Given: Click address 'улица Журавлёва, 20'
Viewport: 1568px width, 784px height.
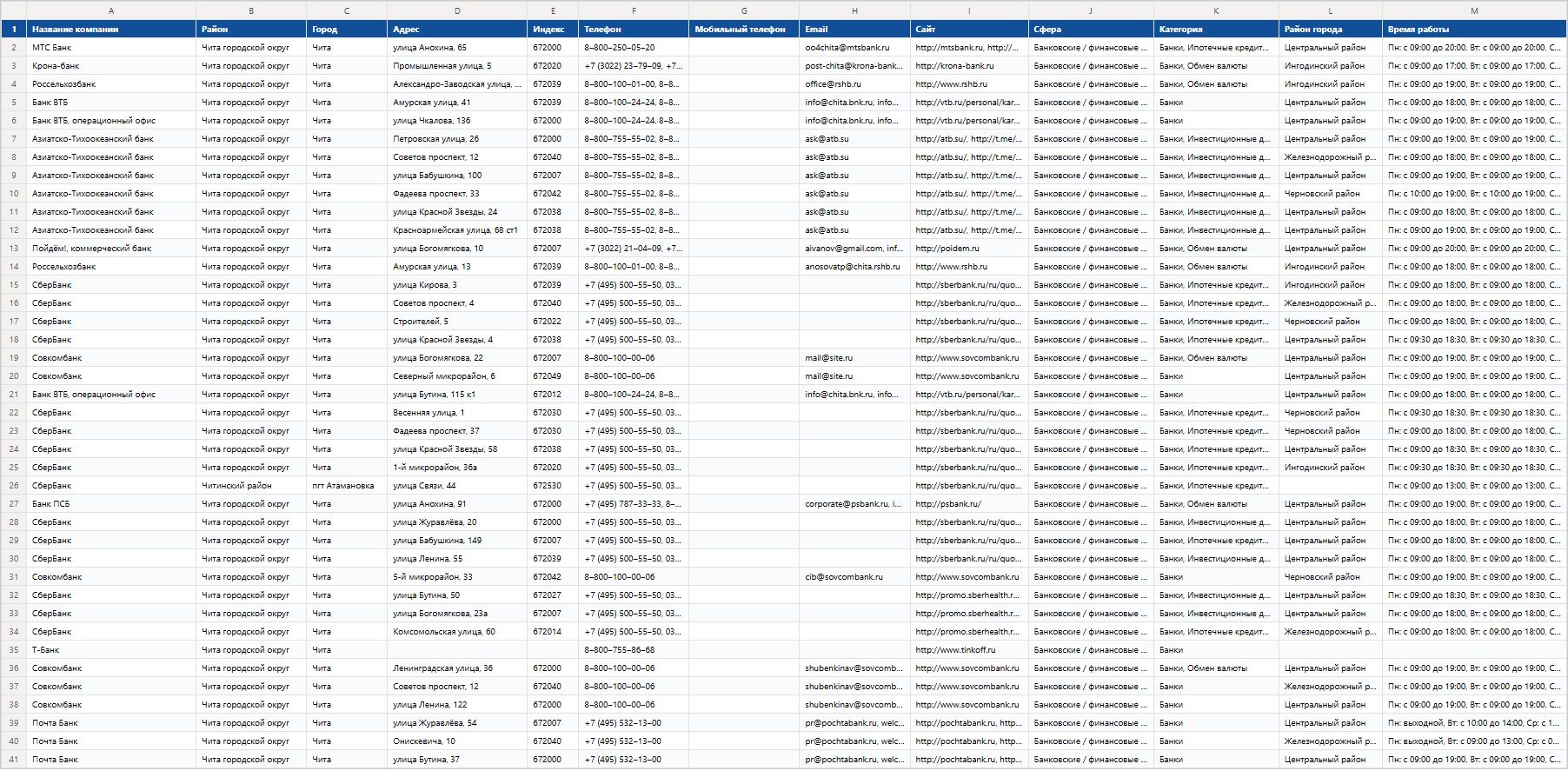Looking at the screenshot, I should (457, 522).
